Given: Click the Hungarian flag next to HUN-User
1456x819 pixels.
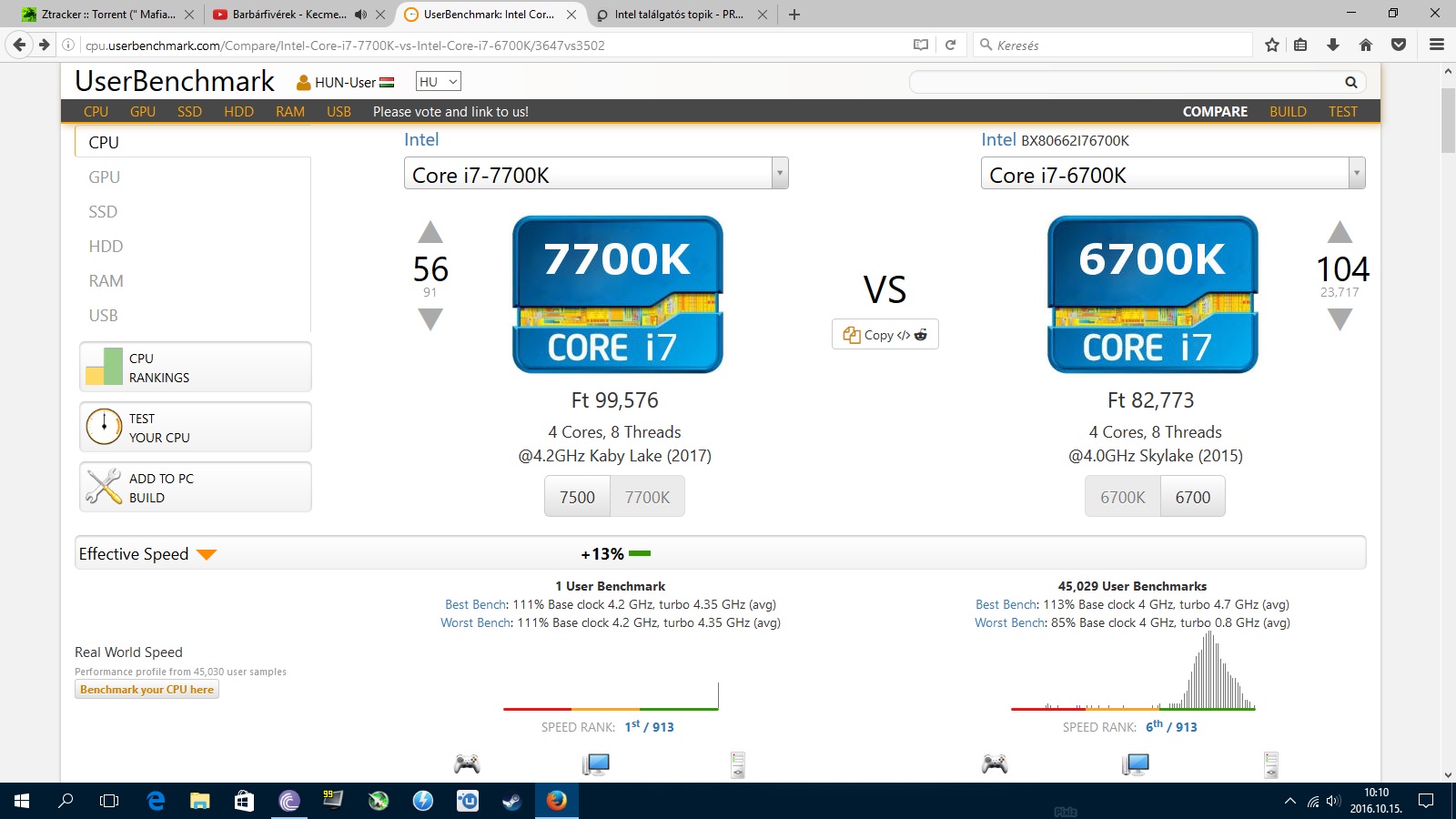Looking at the screenshot, I should point(387,82).
